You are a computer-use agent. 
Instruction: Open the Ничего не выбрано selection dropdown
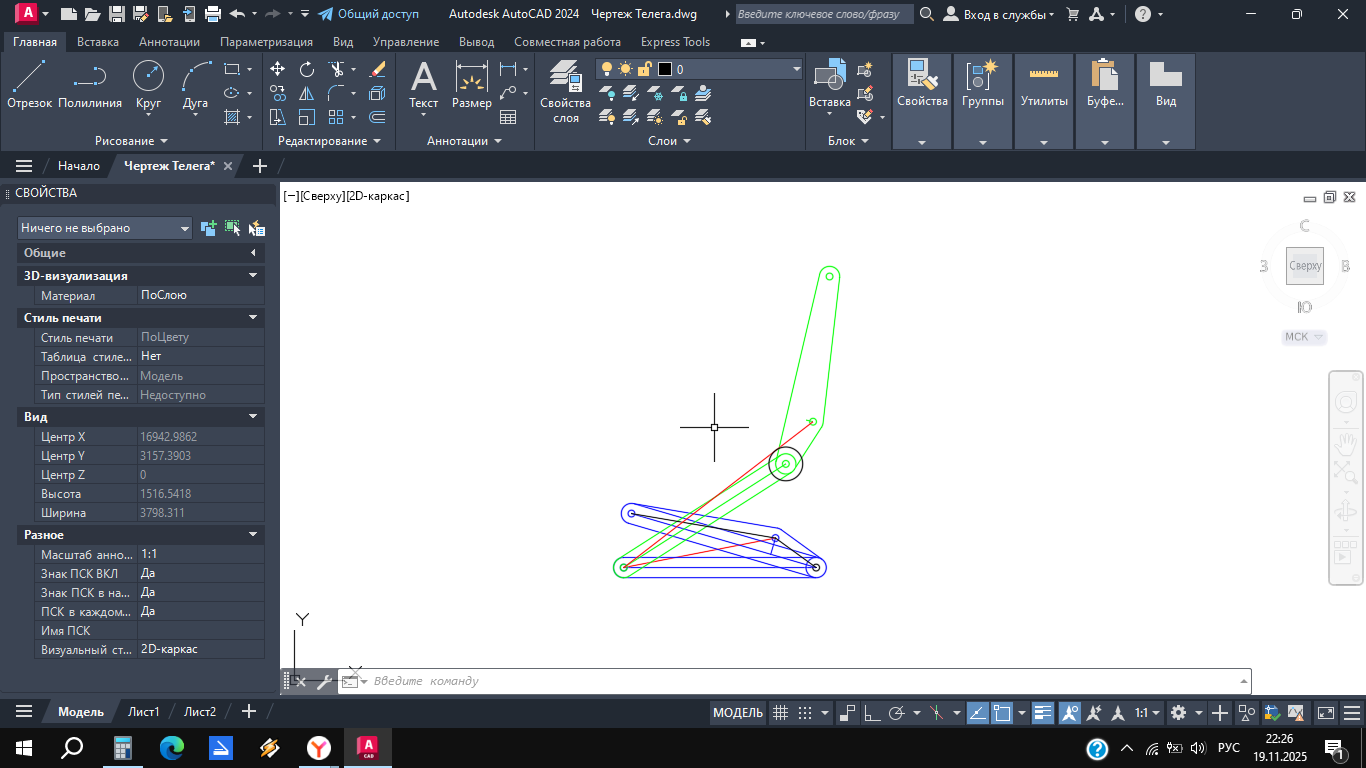click(105, 228)
